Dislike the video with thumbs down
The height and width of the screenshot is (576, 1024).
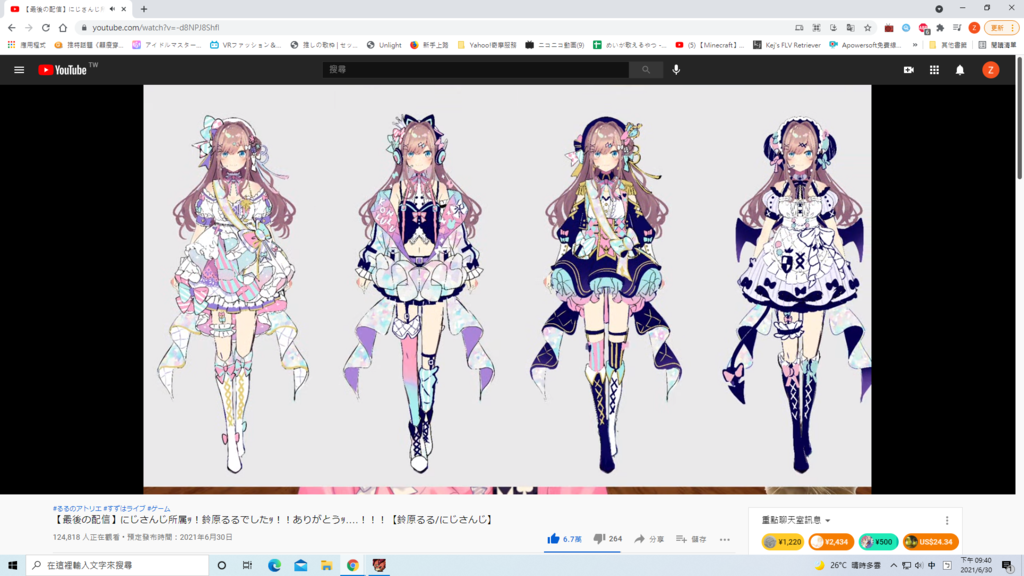pos(607,539)
